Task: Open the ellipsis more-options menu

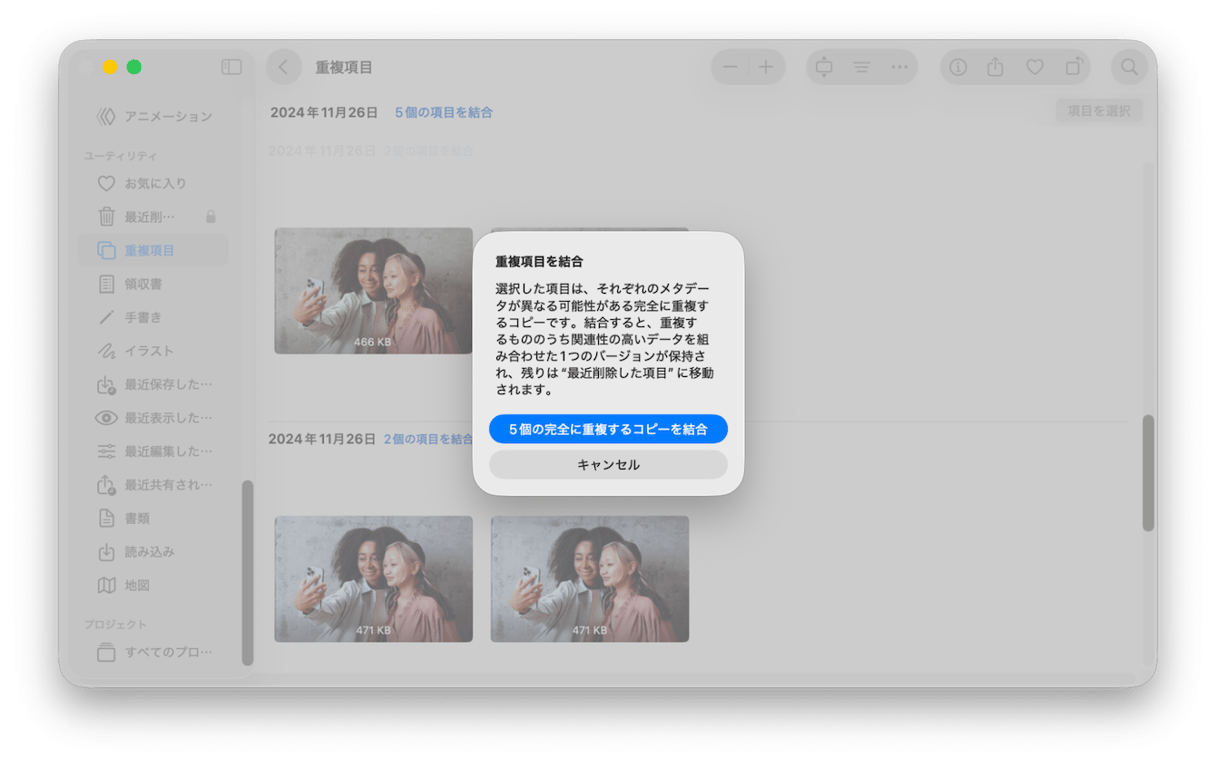Action: pyautogui.click(x=898, y=66)
